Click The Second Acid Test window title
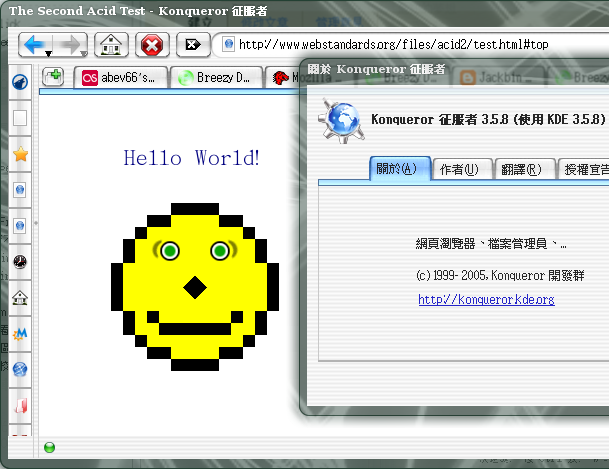 coord(138,11)
